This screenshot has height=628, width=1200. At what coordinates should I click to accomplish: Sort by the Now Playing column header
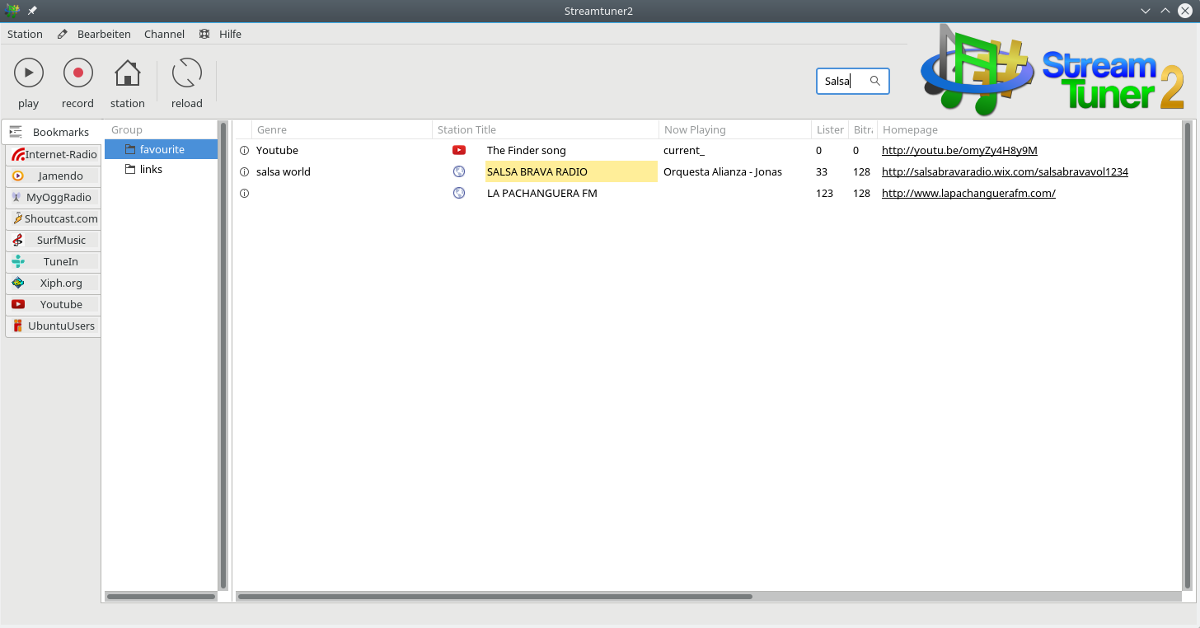tap(735, 130)
